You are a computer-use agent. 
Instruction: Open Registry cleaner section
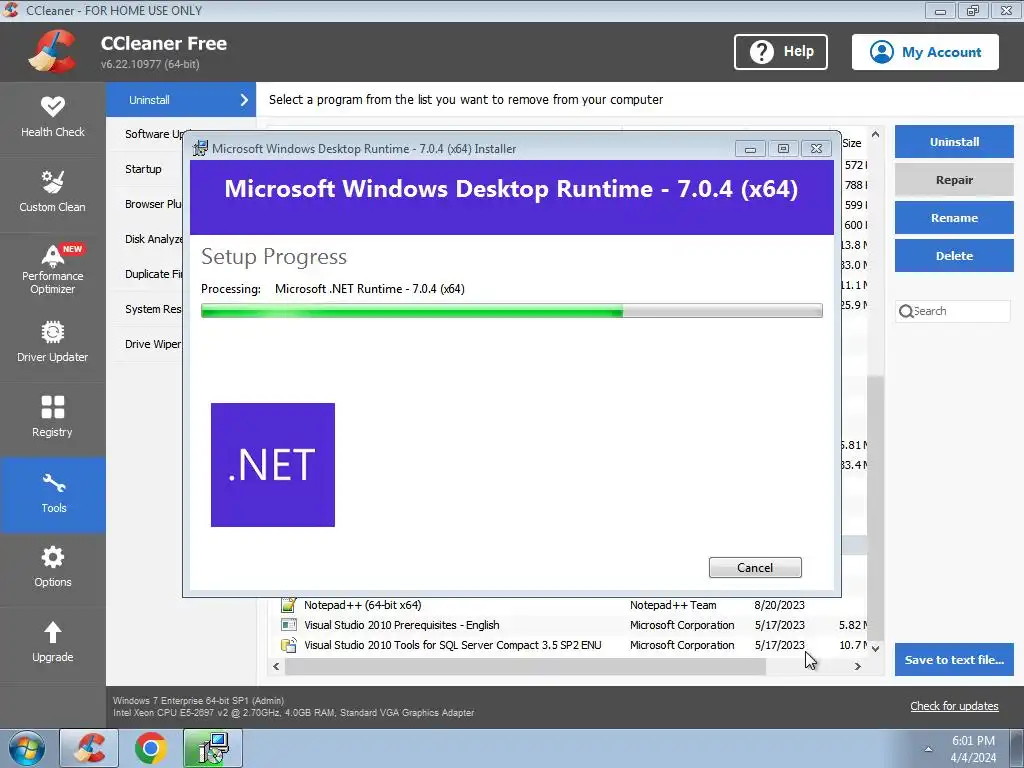pyautogui.click(x=53, y=418)
